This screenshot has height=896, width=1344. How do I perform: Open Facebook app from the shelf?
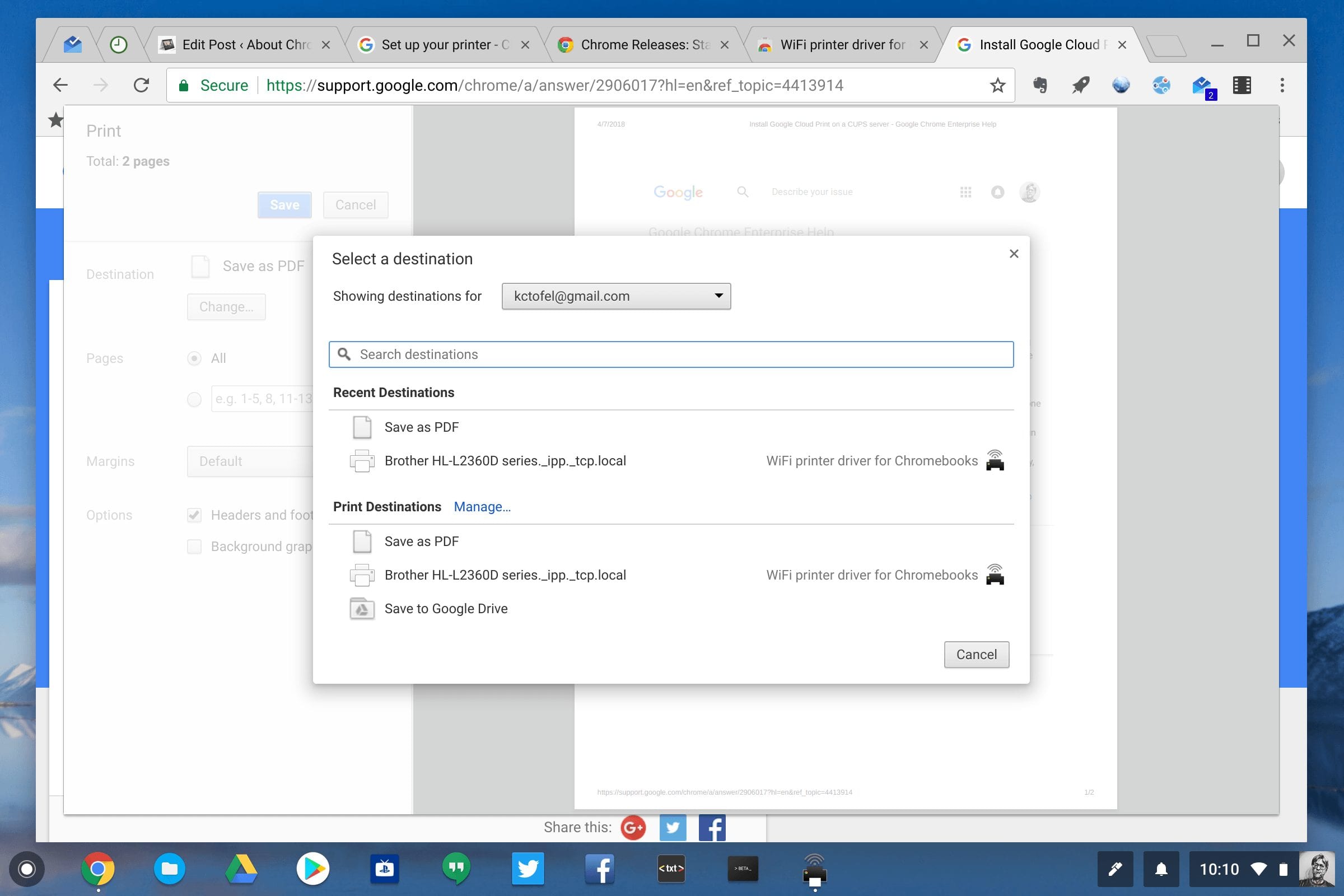pos(599,869)
